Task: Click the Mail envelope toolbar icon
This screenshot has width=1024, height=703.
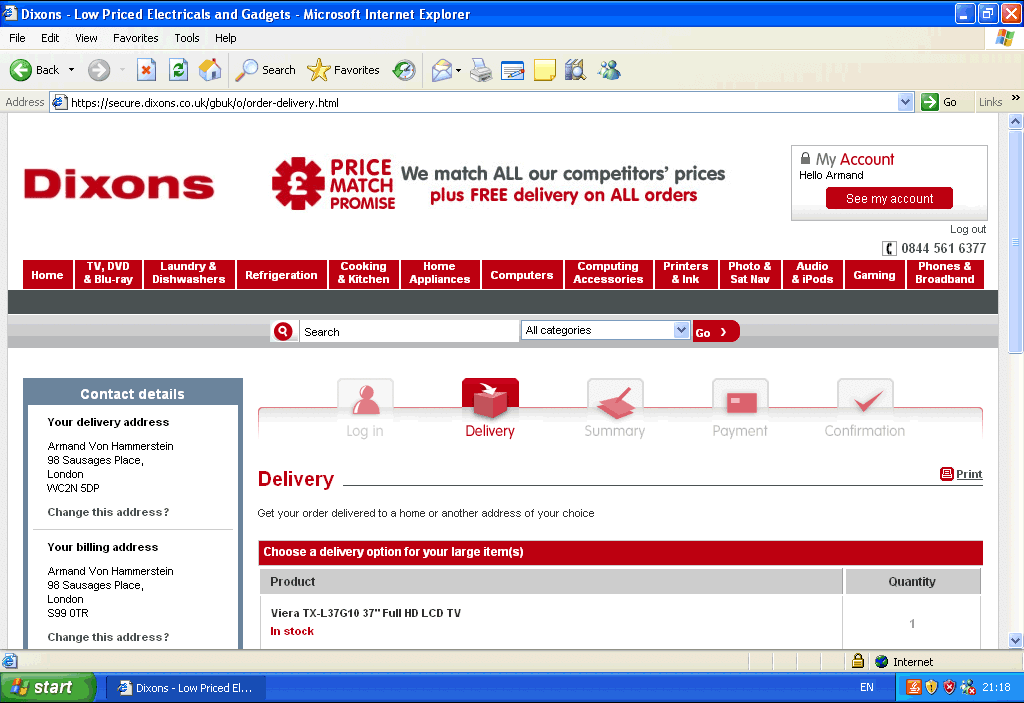Action: coord(442,70)
